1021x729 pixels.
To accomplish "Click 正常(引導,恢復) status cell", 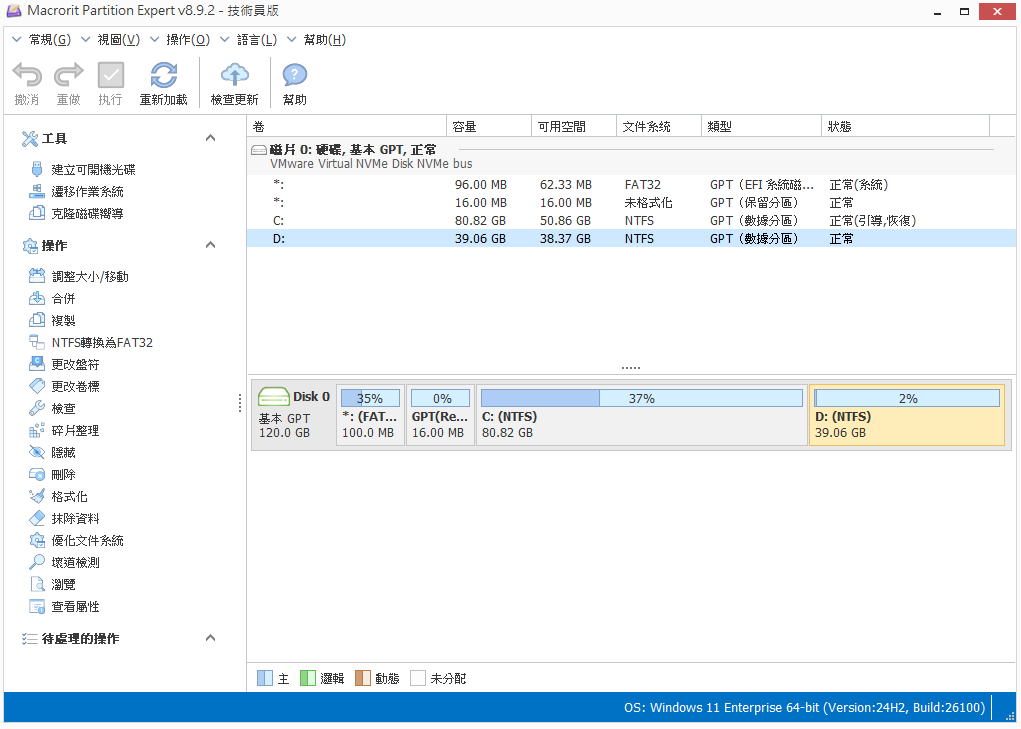I will (873, 221).
